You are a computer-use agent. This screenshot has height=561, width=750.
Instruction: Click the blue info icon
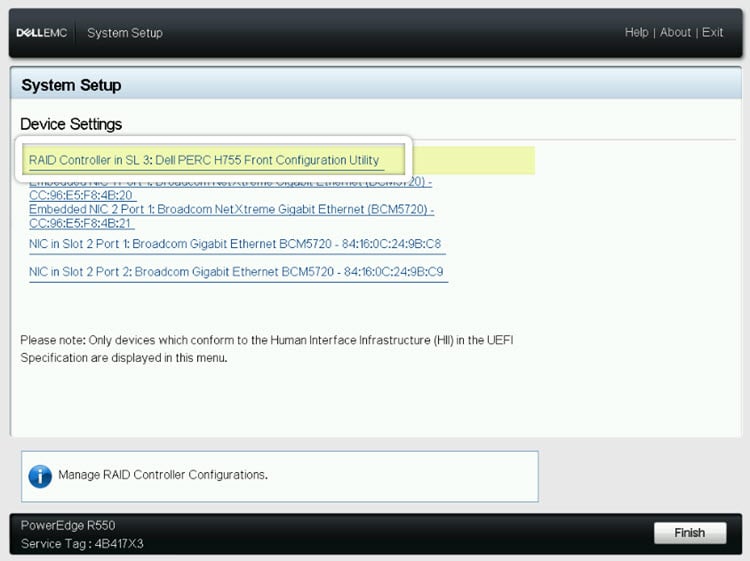click(x=40, y=476)
